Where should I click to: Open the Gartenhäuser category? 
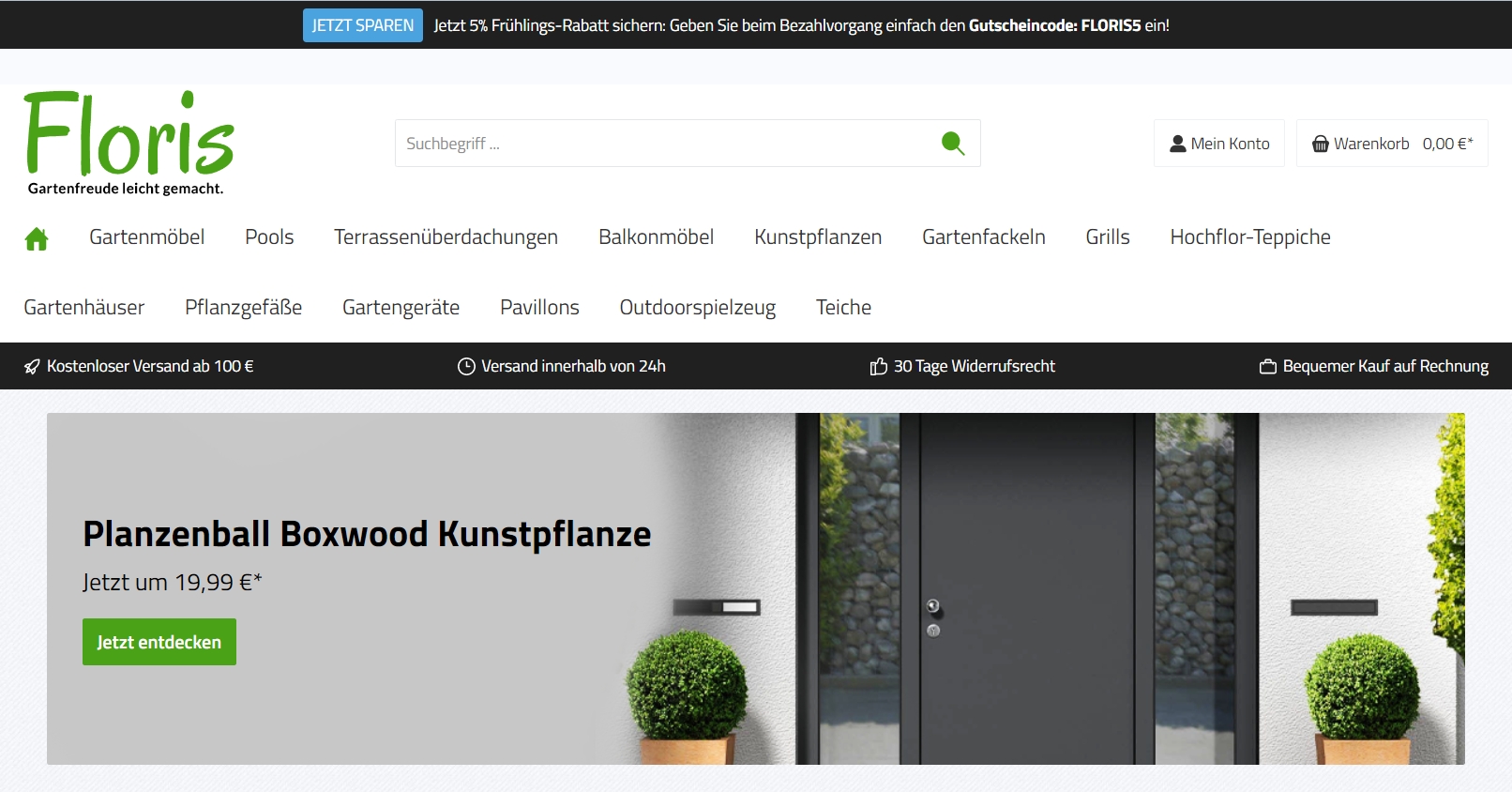[84, 308]
